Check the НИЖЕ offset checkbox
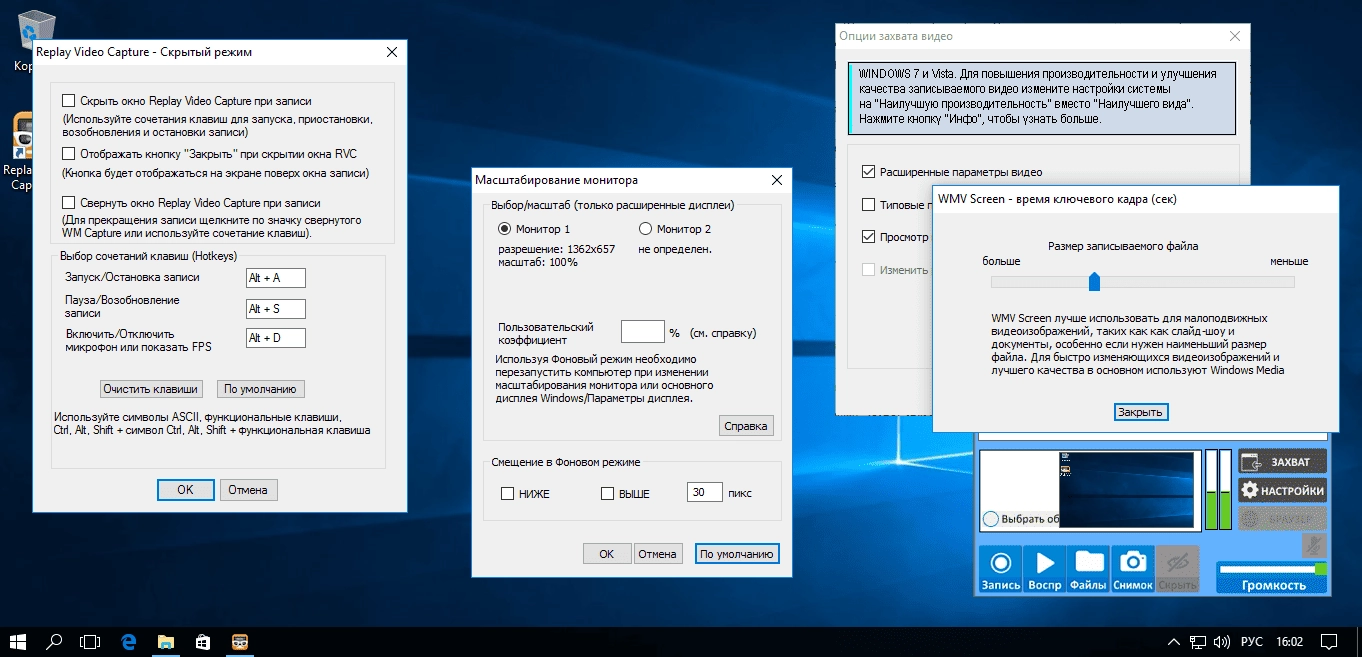 click(508, 493)
